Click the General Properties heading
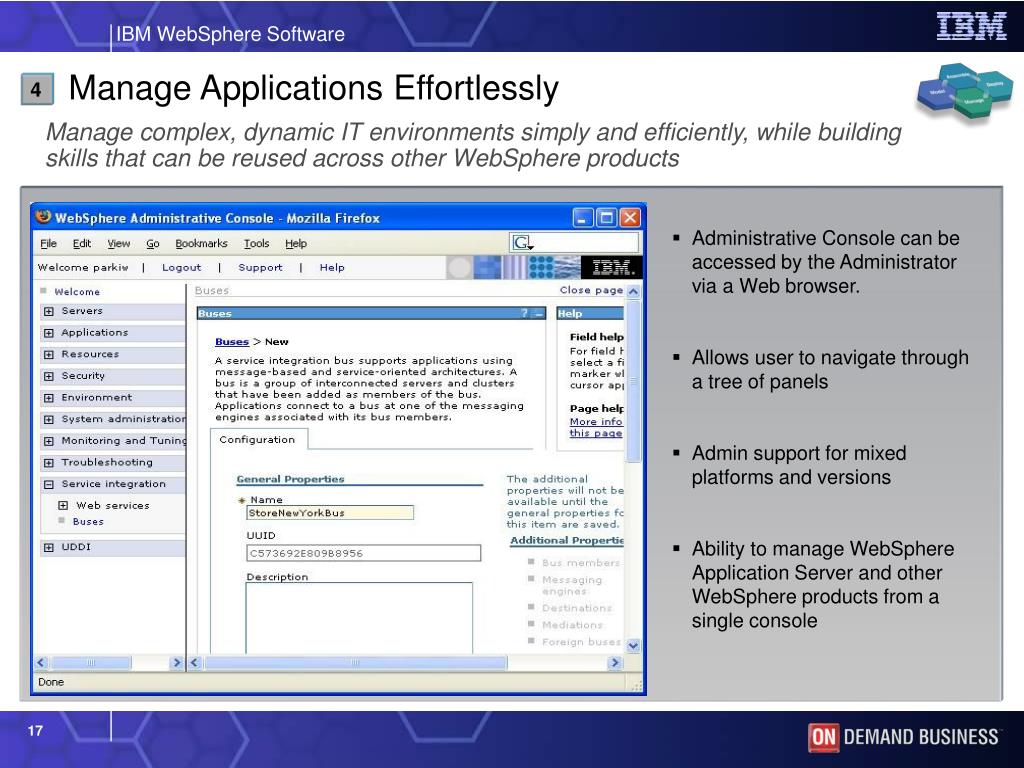The height and width of the screenshot is (768, 1024). pos(290,479)
